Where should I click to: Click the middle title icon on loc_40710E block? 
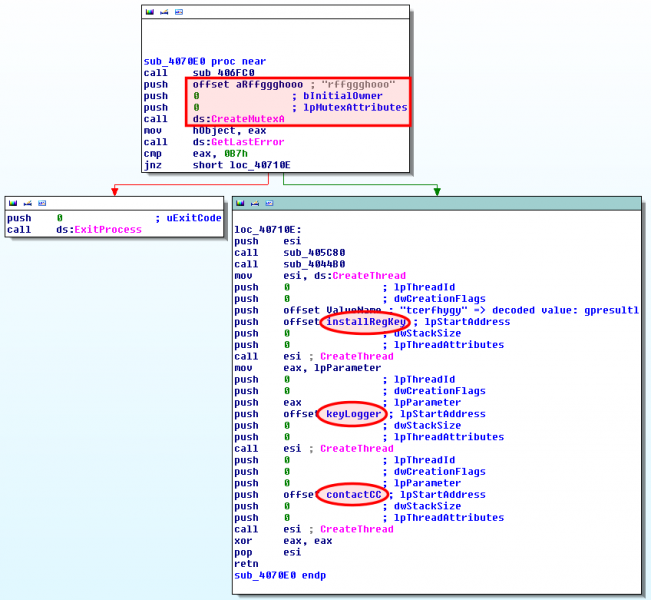[x=255, y=203]
